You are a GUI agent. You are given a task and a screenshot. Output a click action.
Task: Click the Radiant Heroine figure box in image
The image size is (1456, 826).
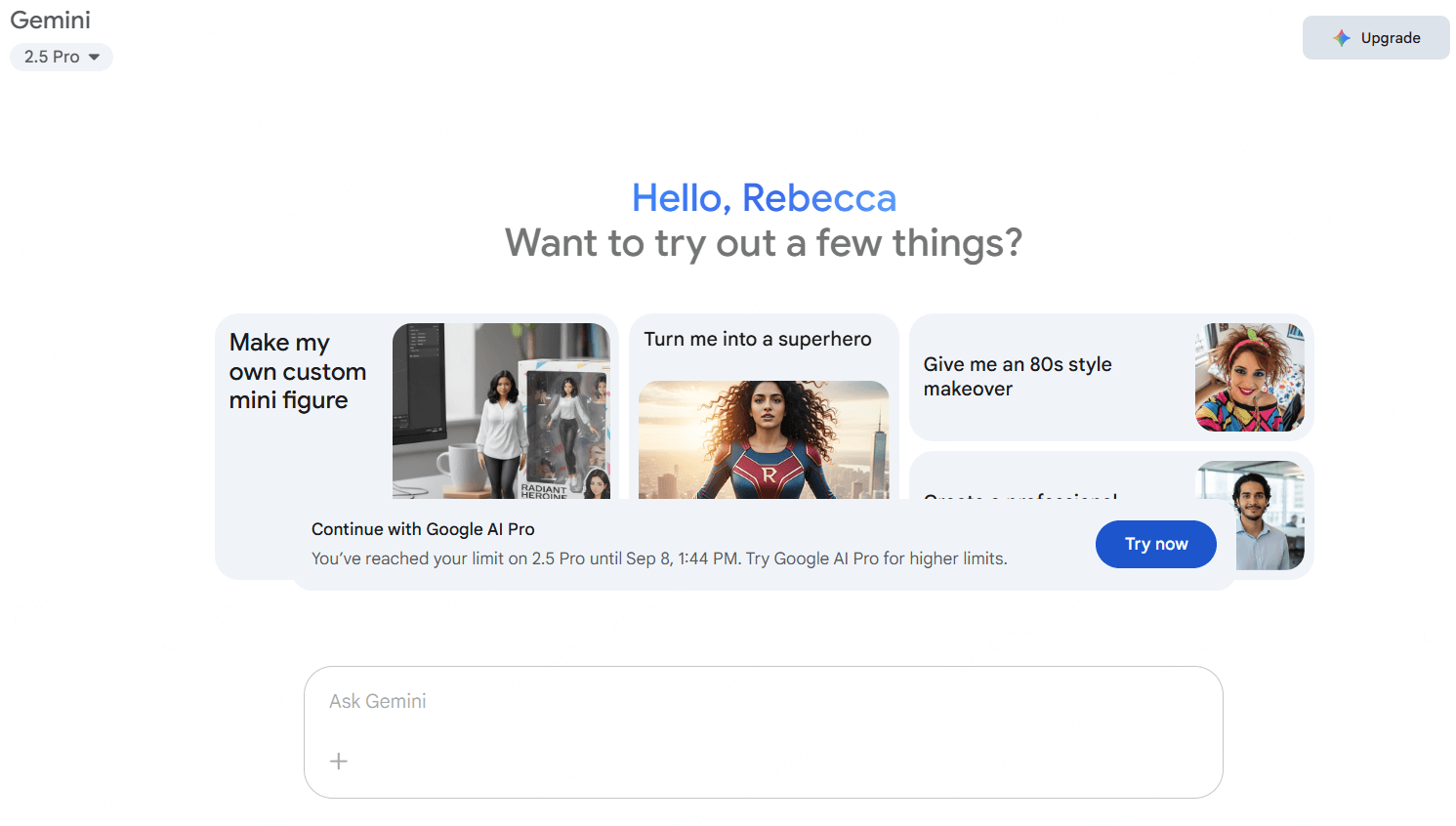[564, 430]
